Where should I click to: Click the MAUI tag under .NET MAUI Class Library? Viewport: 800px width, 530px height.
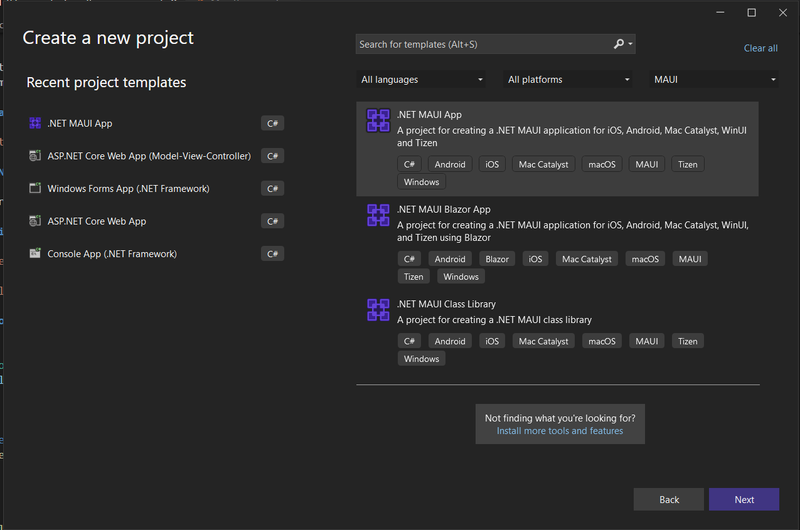(646, 341)
